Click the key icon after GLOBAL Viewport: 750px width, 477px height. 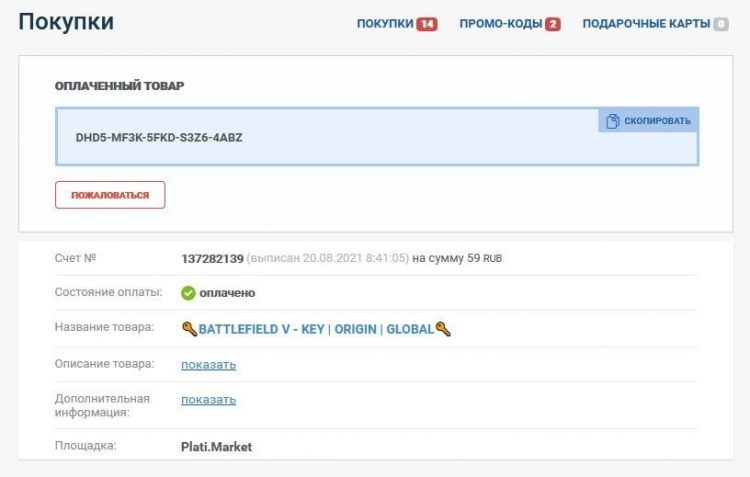(443, 329)
